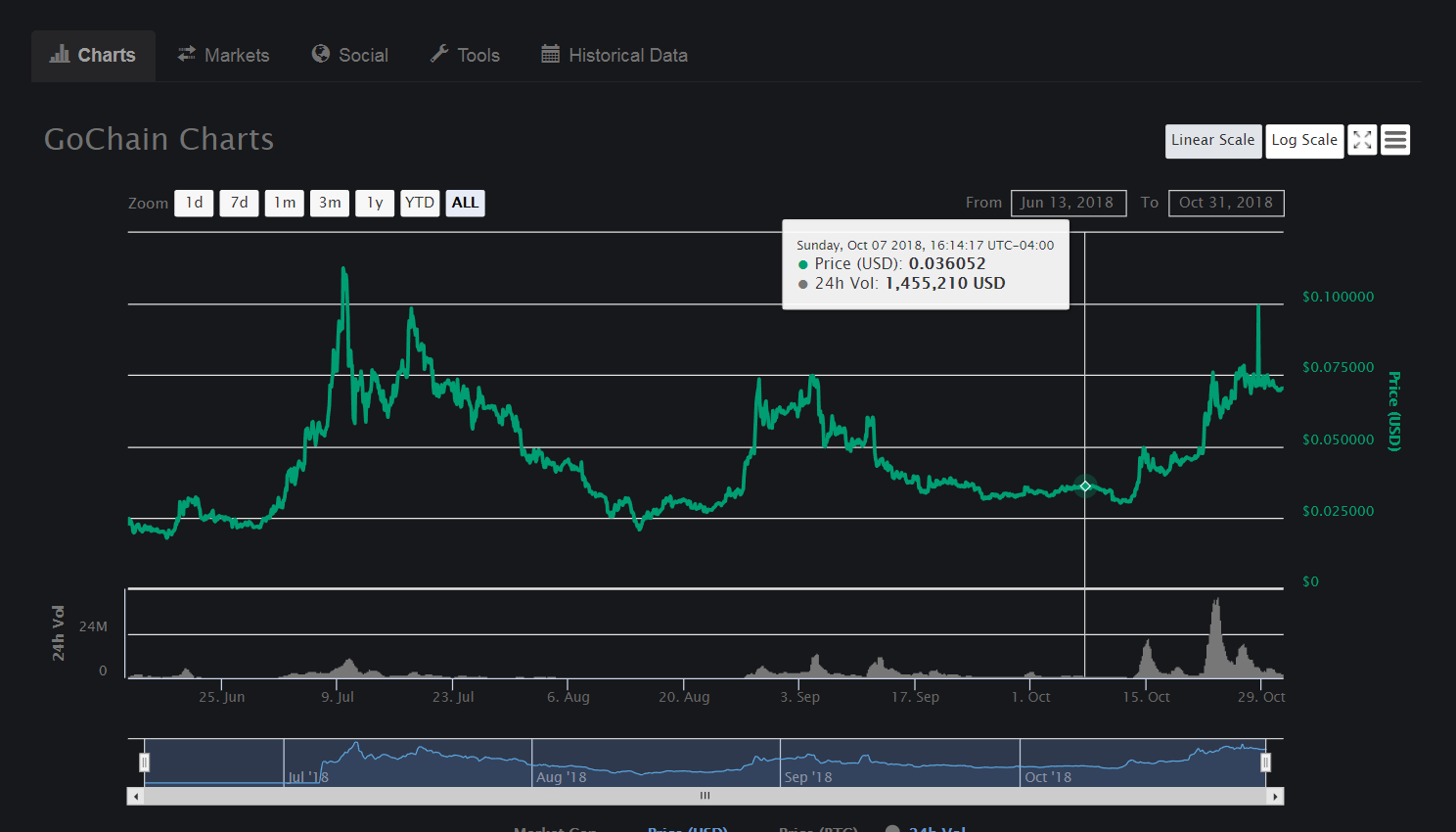
Task: Click the 29. Oct date label
Action: (x=1261, y=697)
